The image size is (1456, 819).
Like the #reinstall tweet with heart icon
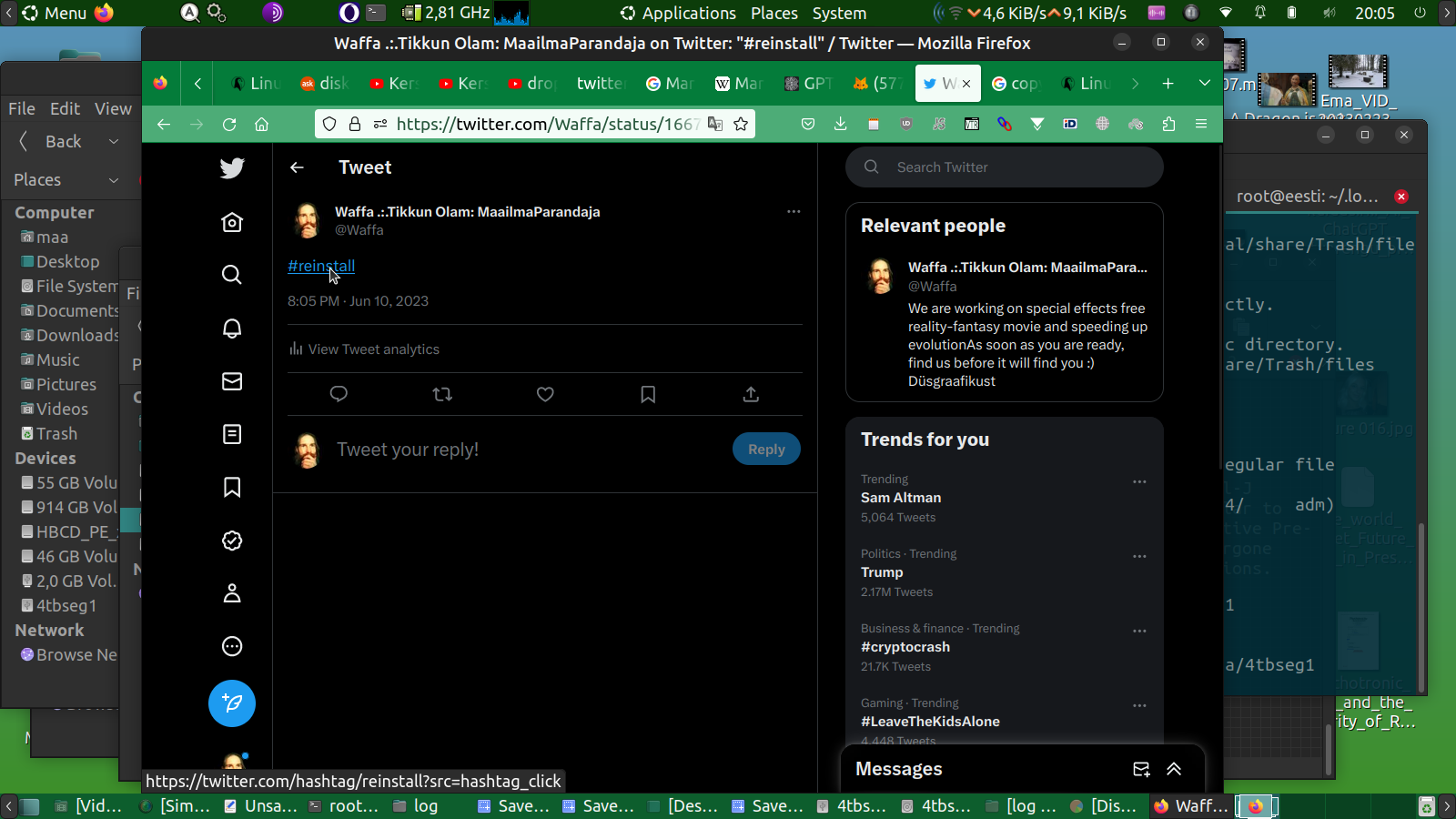(545, 394)
